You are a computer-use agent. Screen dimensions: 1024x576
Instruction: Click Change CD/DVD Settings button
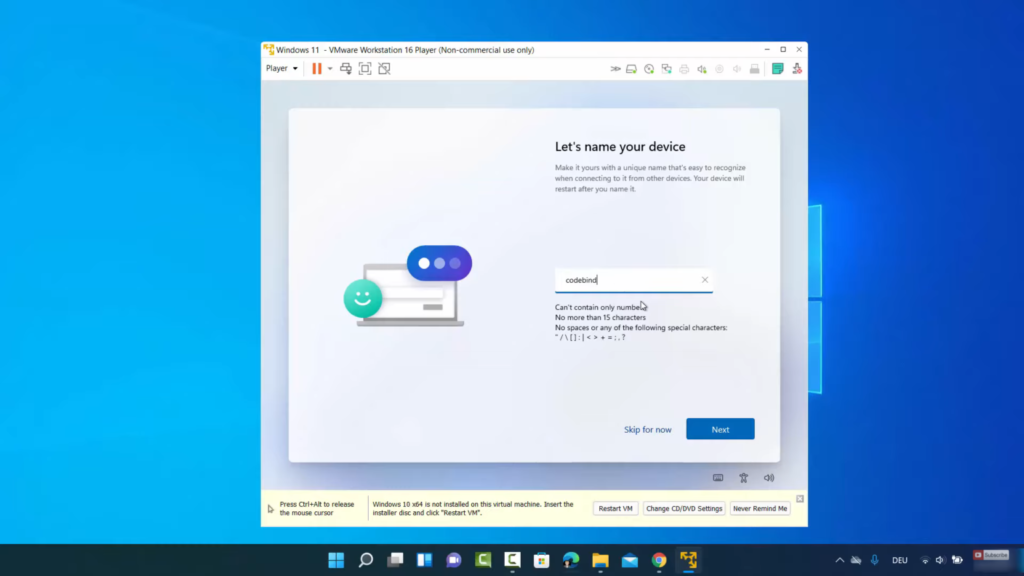[x=684, y=508]
